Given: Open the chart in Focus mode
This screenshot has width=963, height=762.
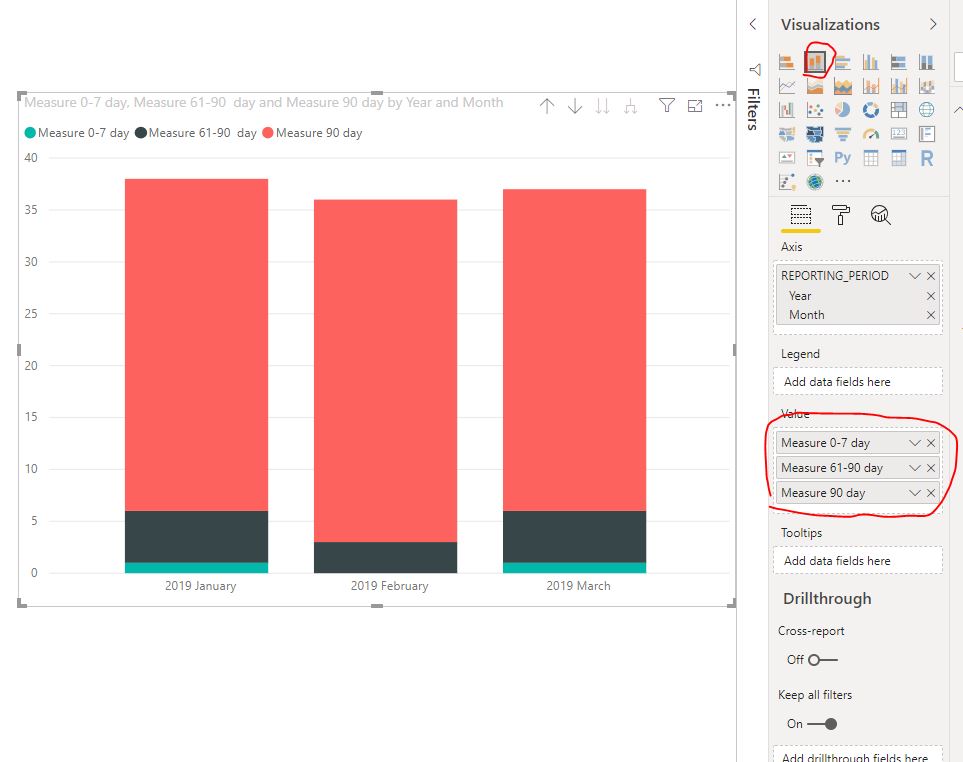Looking at the screenshot, I should (695, 106).
